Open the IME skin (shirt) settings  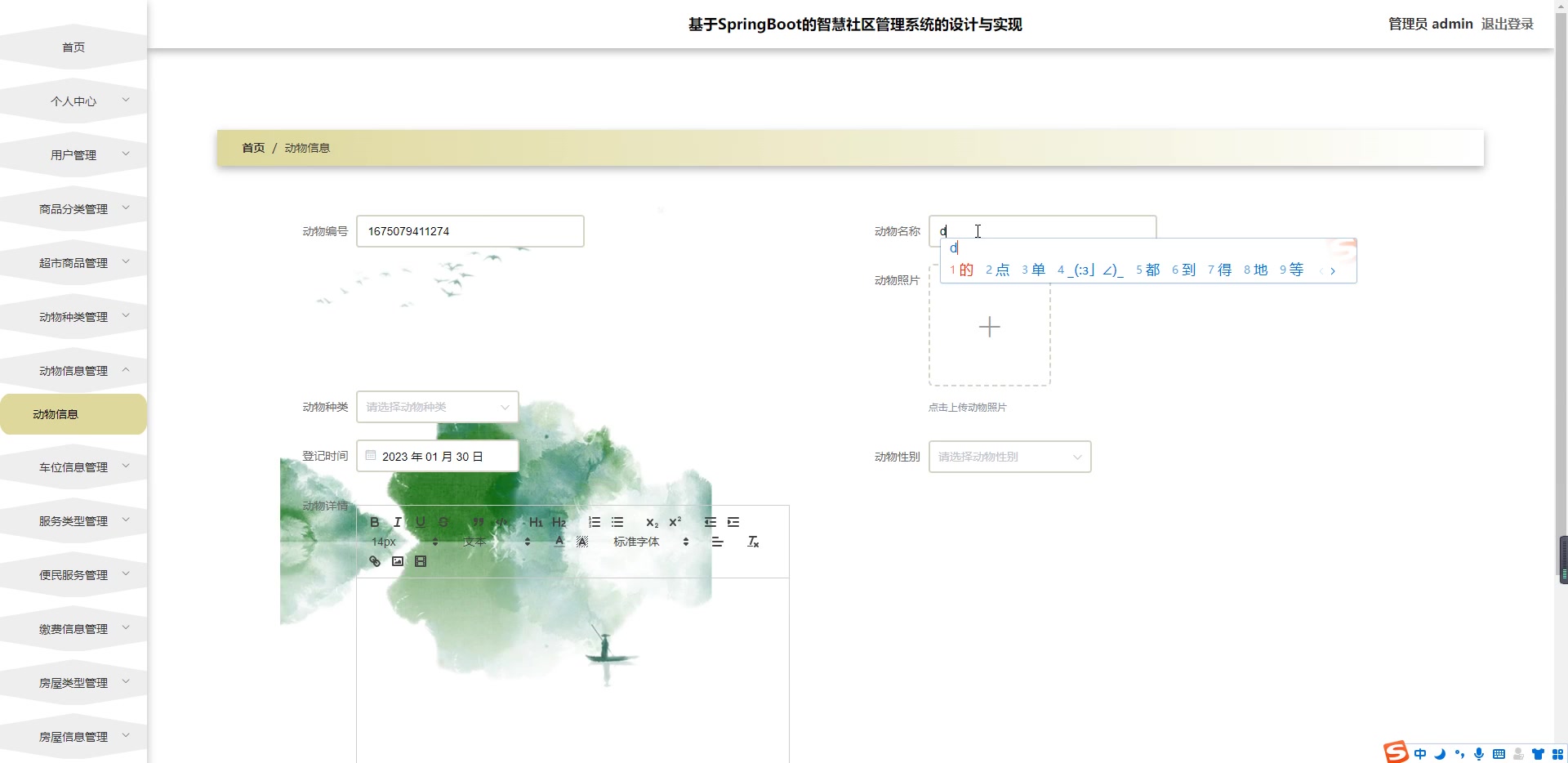(x=1538, y=754)
